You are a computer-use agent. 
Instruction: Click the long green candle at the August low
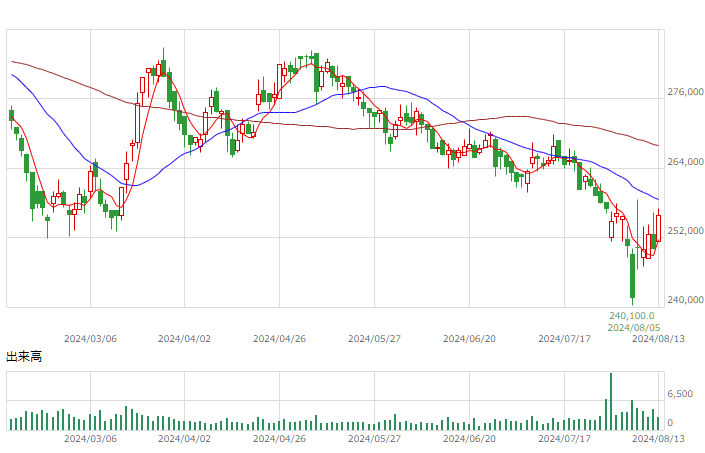633,275
